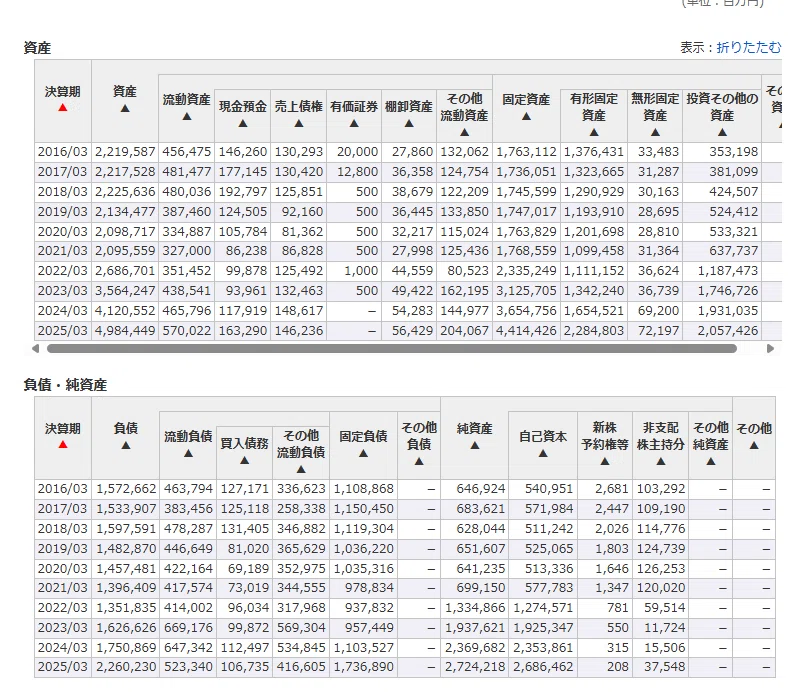Click investments value 2,057,426
The width and height of the screenshot is (792, 694).
(728, 331)
